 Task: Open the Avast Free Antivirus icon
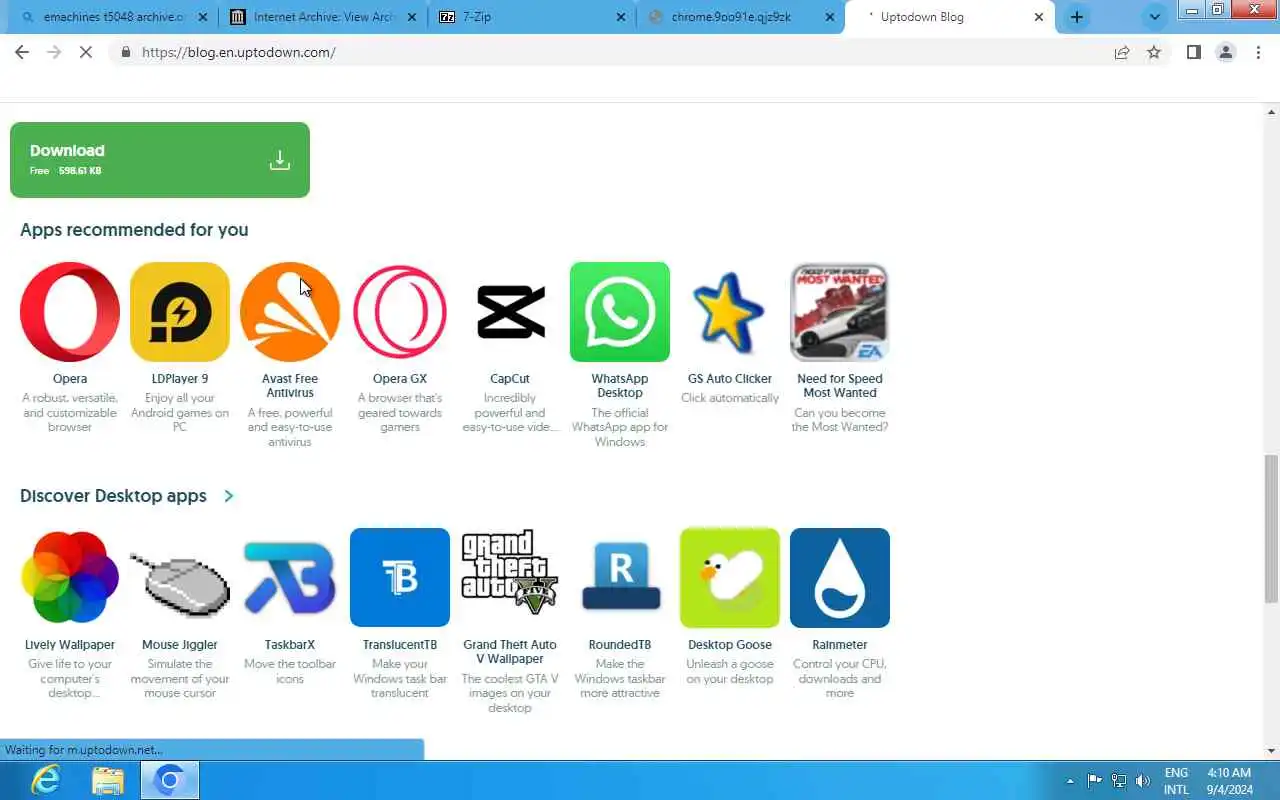click(x=290, y=312)
